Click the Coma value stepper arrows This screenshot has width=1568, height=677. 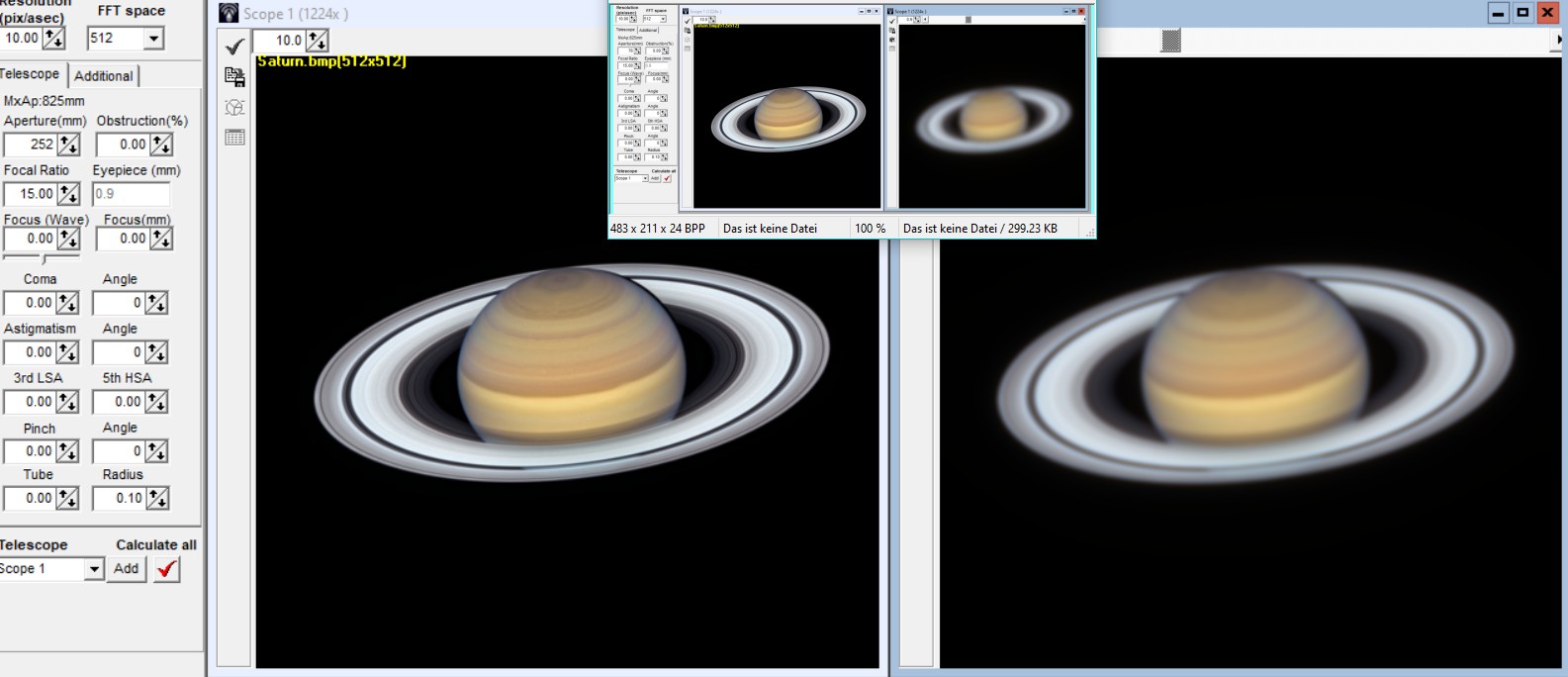pos(66,303)
